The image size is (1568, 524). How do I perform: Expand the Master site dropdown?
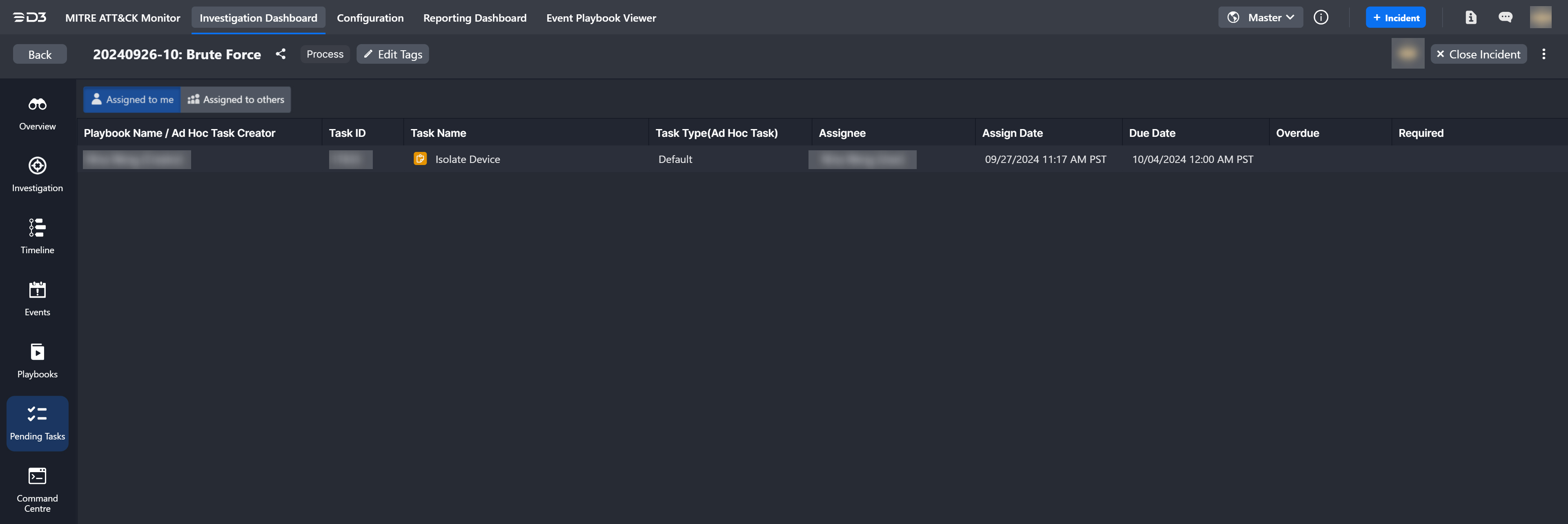click(1260, 18)
